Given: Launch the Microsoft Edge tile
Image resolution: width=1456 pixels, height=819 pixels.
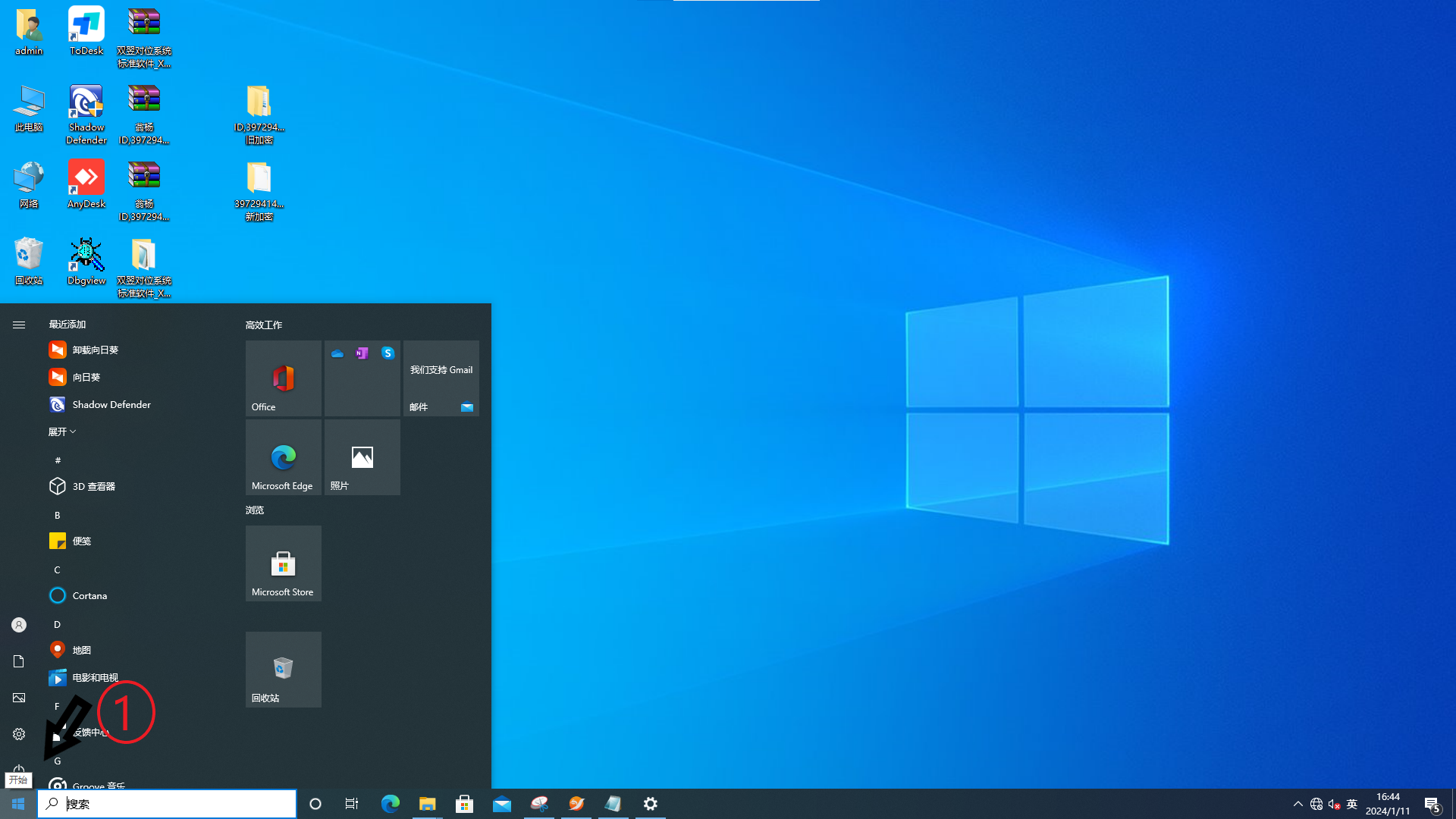Looking at the screenshot, I should pyautogui.click(x=283, y=457).
